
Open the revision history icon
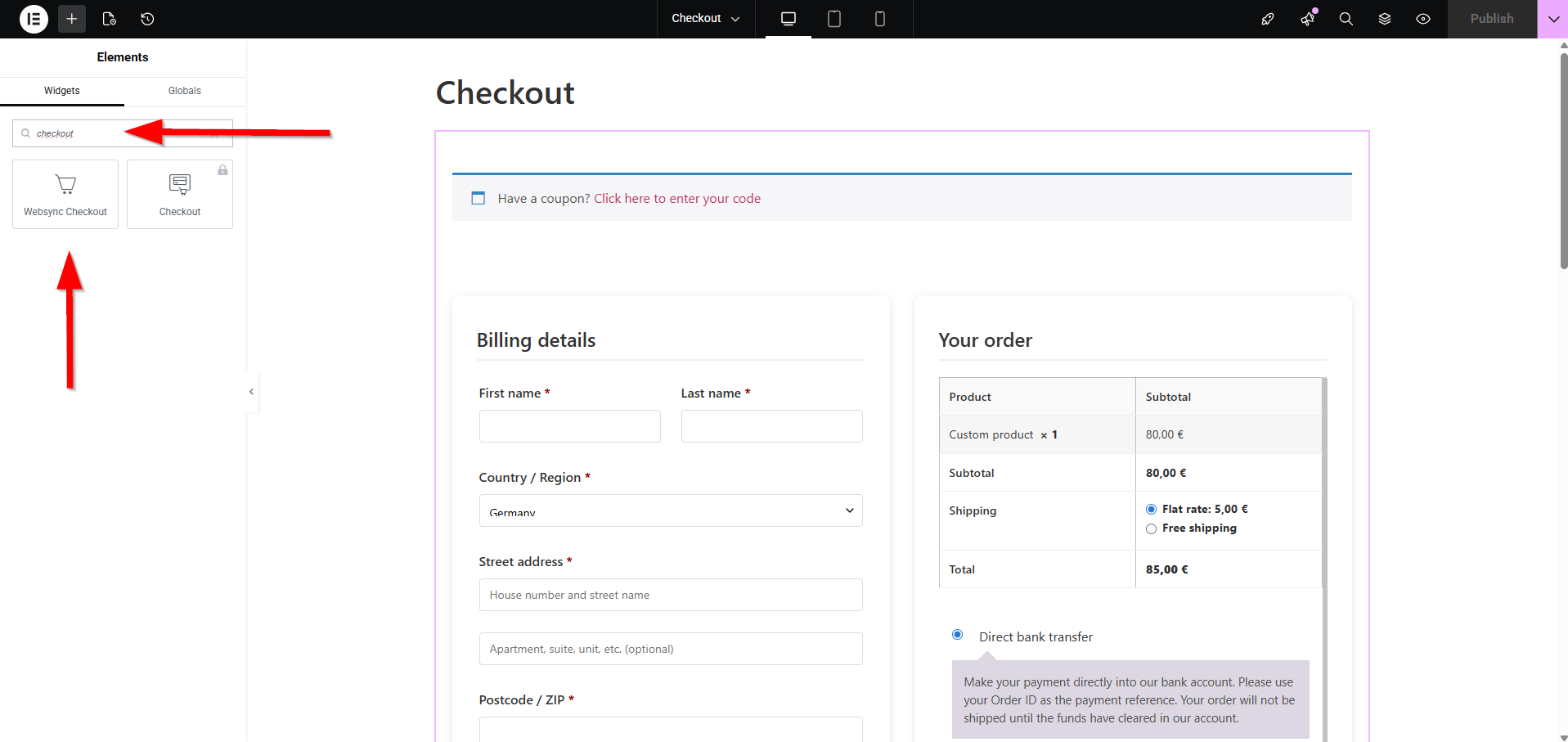(x=147, y=19)
